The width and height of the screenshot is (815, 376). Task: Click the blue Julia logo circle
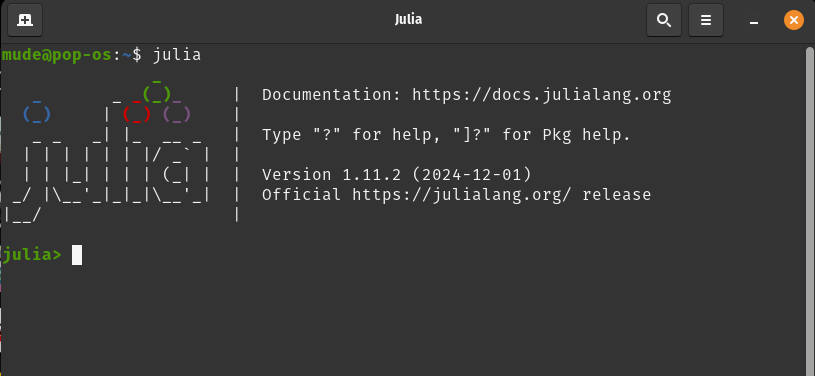pyautogui.click(x=36, y=114)
